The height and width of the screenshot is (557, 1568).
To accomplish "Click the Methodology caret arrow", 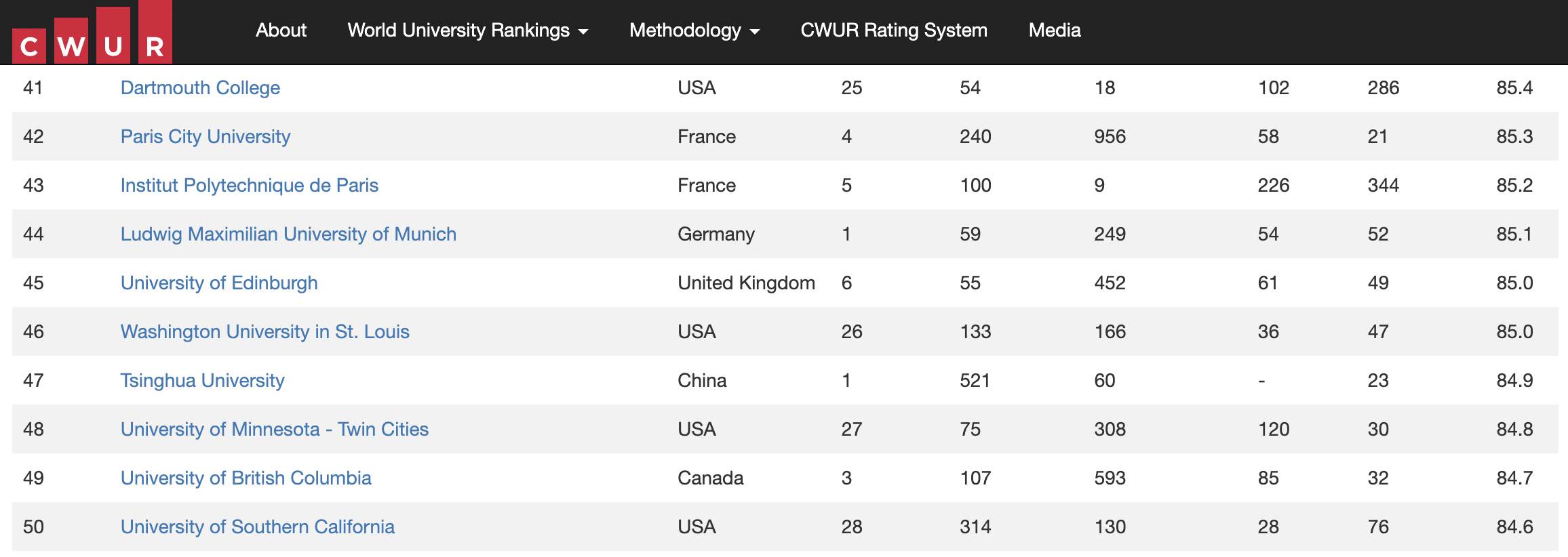I will tap(755, 32).
